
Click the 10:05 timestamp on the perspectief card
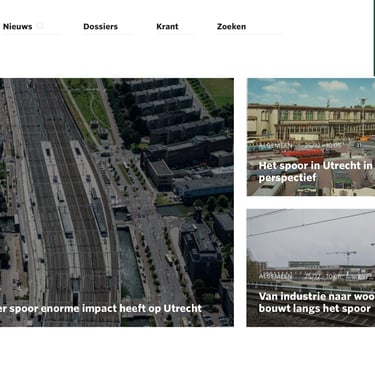(x=333, y=146)
